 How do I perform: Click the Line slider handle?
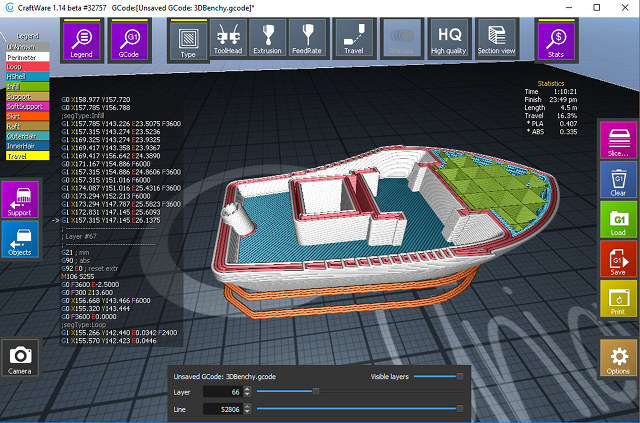[460, 409]
